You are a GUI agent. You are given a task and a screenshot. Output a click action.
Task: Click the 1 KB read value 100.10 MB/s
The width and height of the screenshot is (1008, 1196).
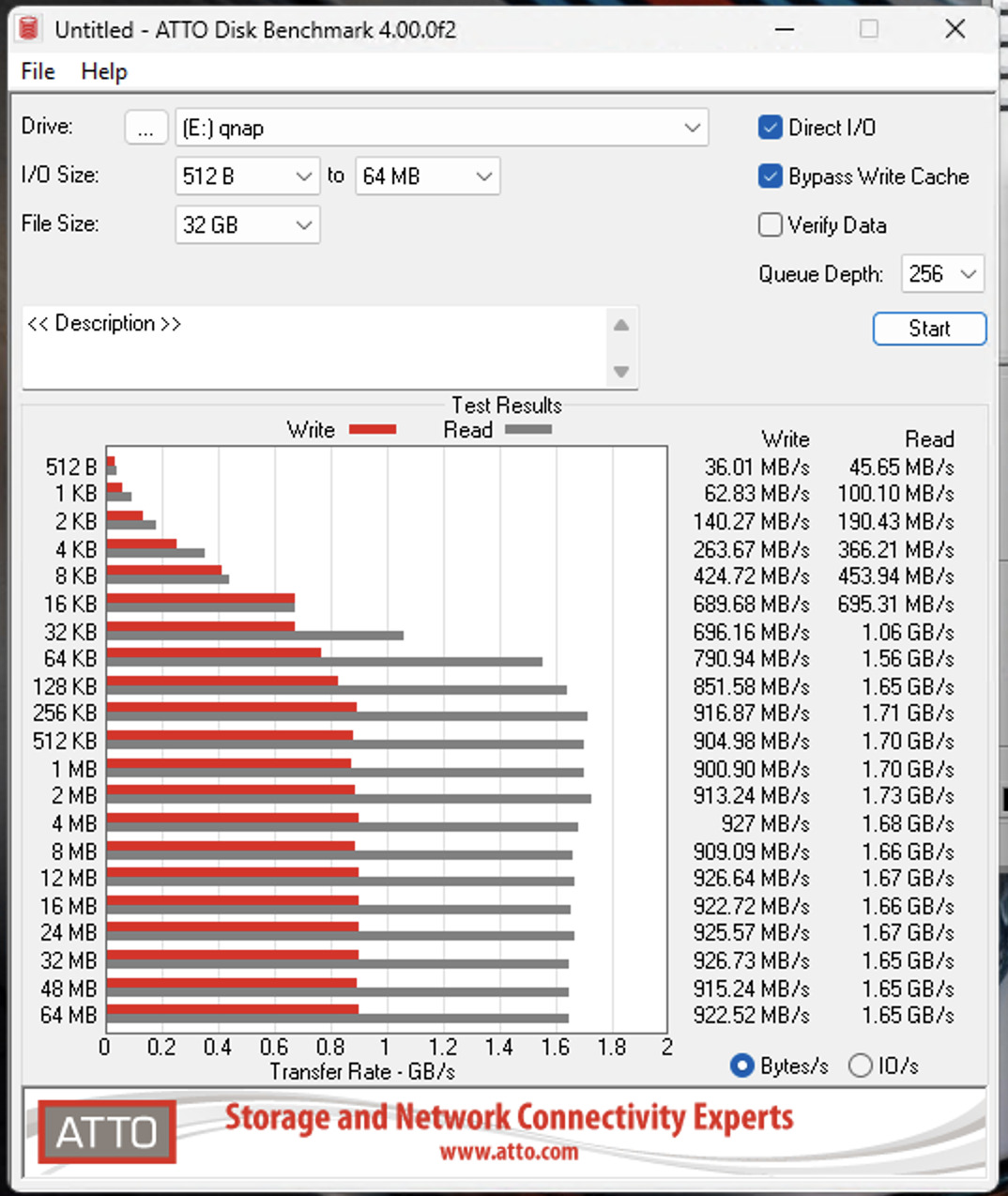point(895,493)
